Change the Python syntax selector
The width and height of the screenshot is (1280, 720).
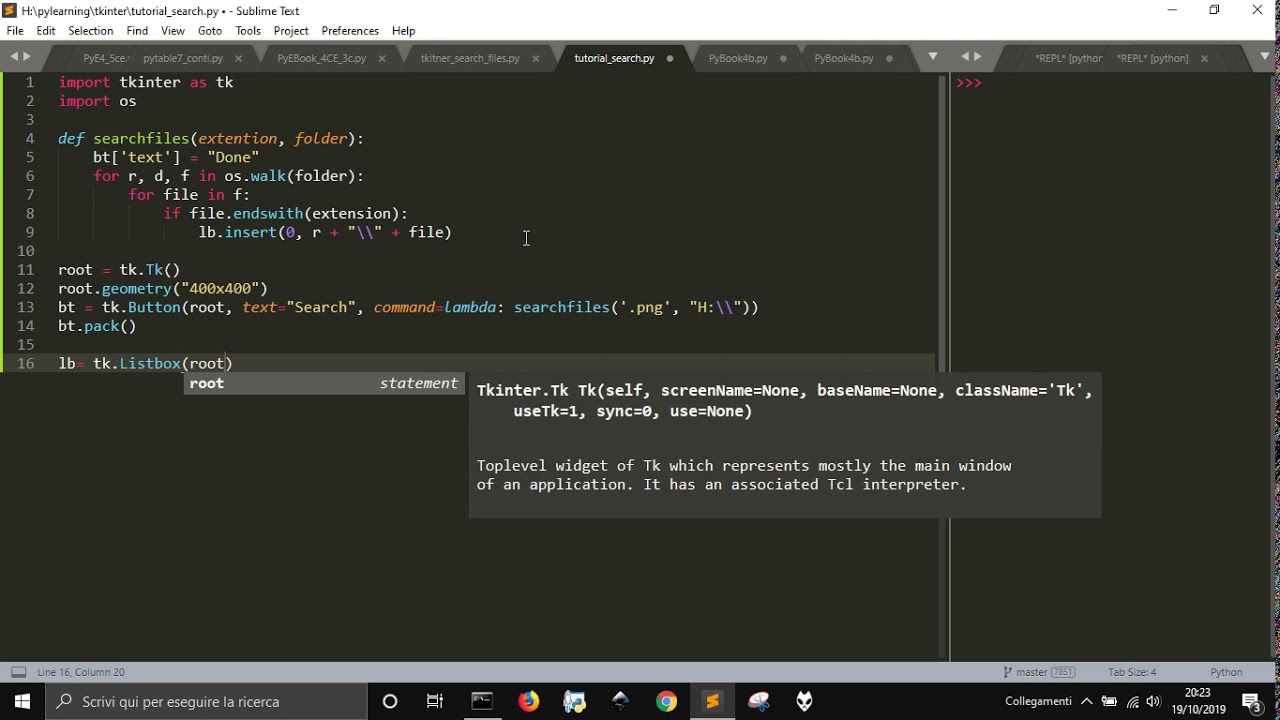coord(1226,672)
